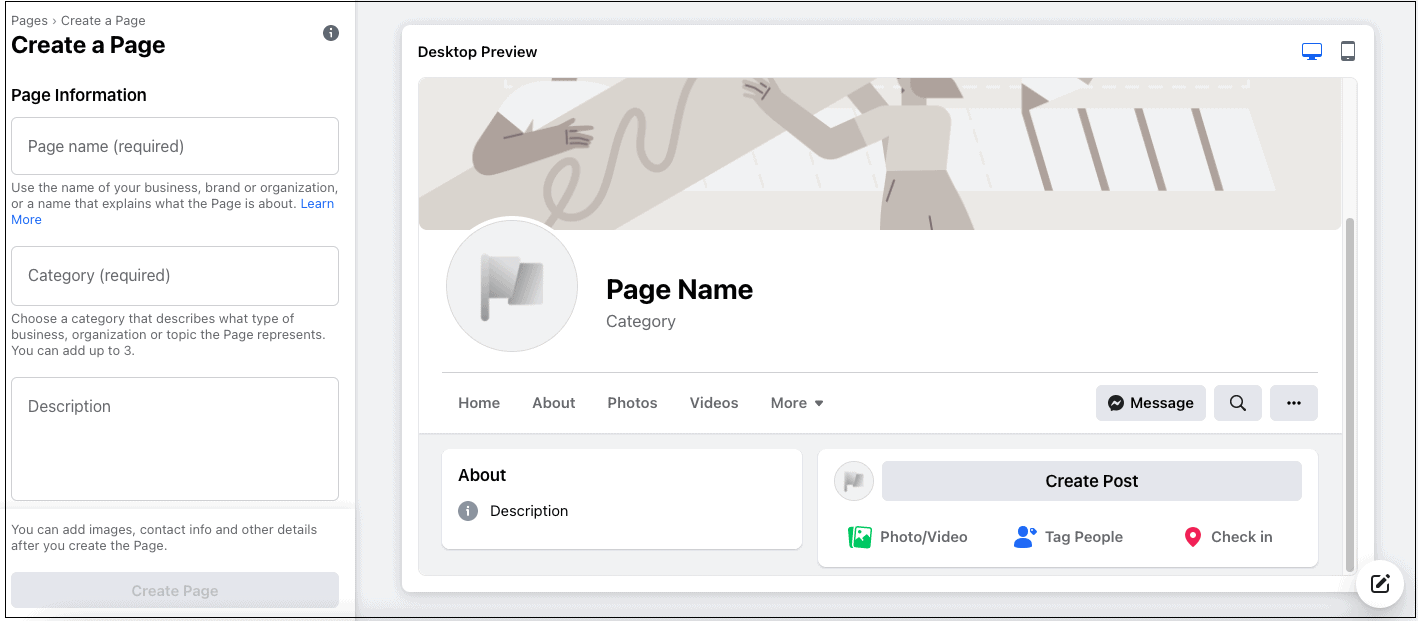Click the small flag avatar beside Create Post
1418x621 pixels.
pos(854,481)
